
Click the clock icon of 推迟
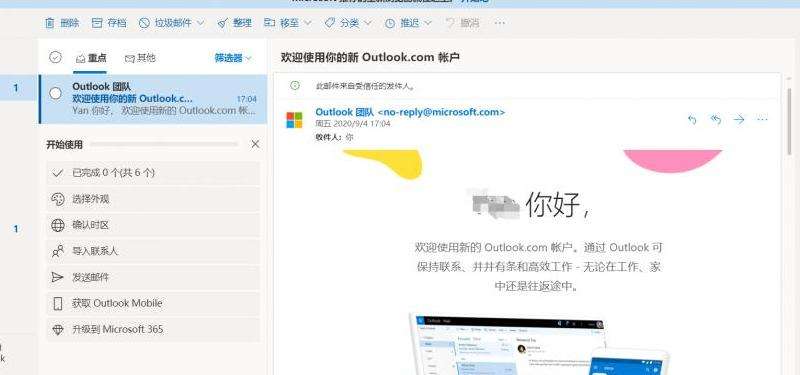[x=390, y=23]
